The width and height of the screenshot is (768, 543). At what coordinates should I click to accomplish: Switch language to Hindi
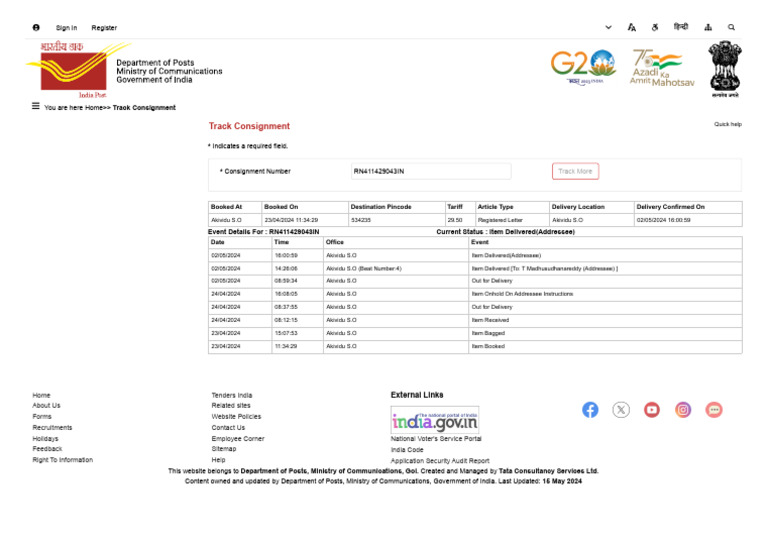[x=681, y=27]
